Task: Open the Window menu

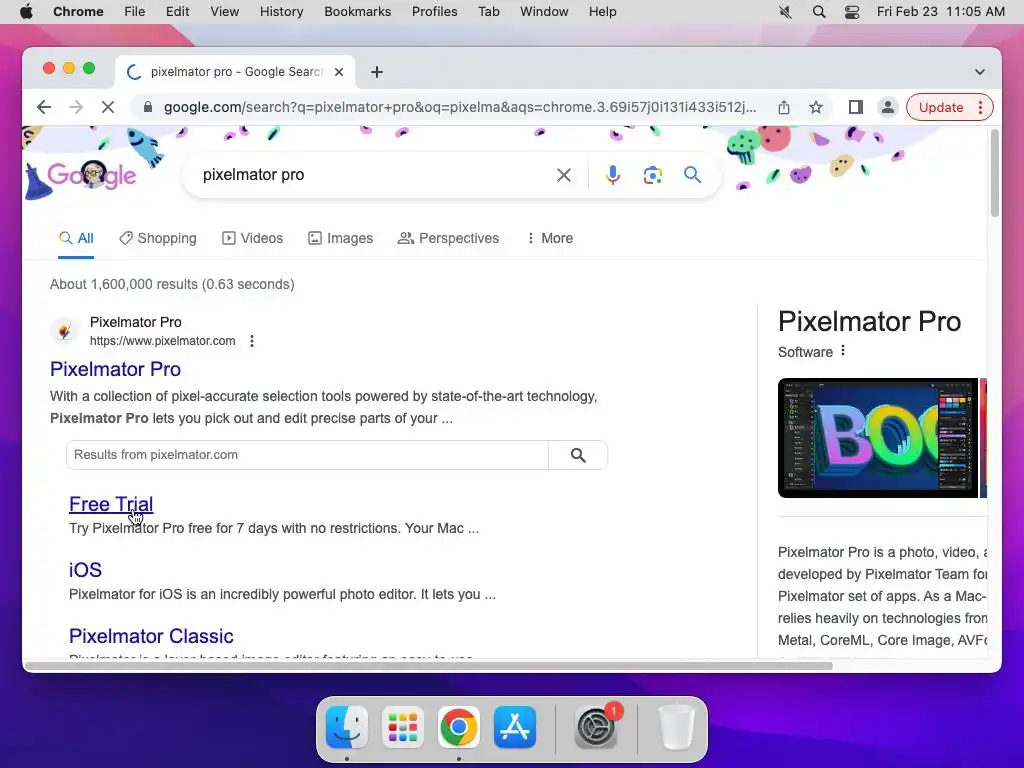Action: coord(544,12)
